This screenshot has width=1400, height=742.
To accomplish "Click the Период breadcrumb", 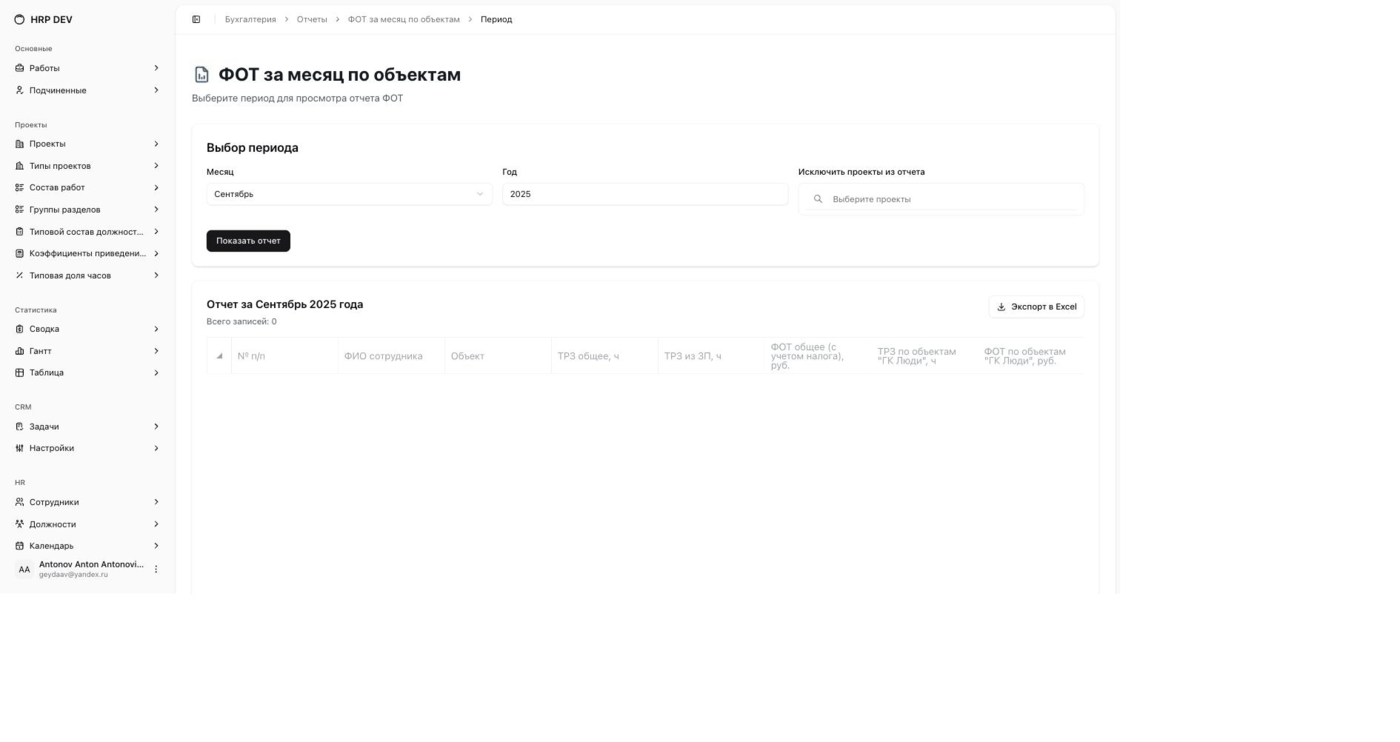I will coord(496,19).
